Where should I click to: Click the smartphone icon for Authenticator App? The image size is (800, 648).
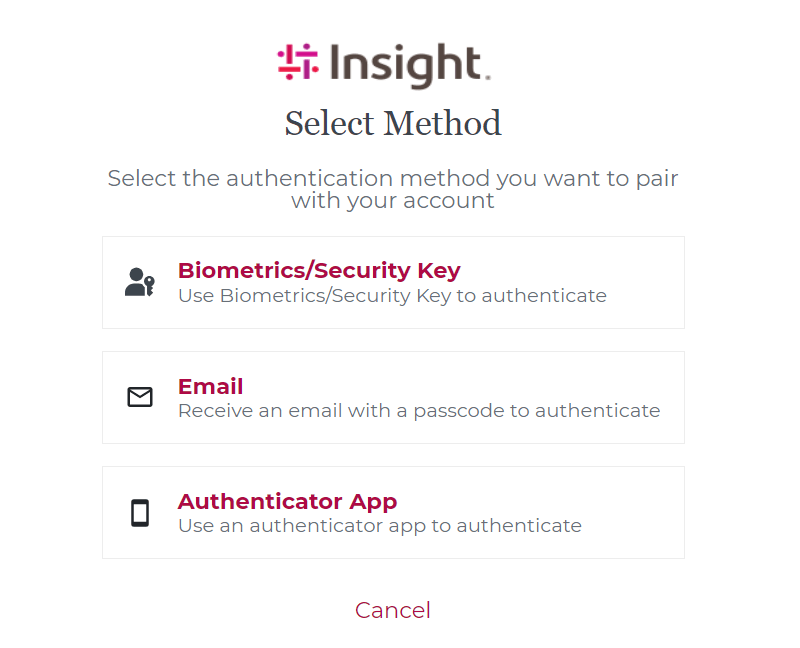click(x=141, y=511)
